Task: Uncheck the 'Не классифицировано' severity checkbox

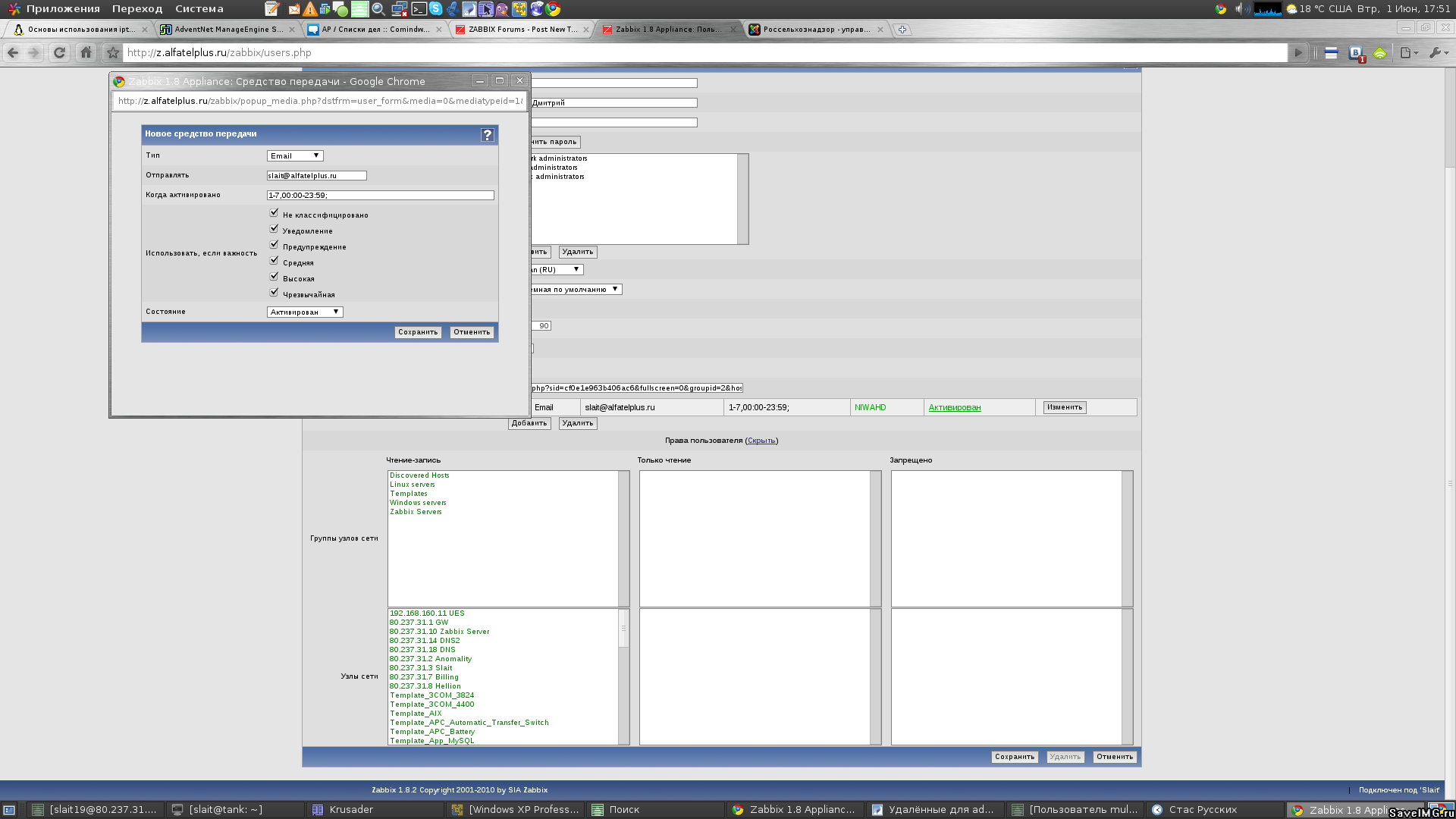Action: coord(274,213)
